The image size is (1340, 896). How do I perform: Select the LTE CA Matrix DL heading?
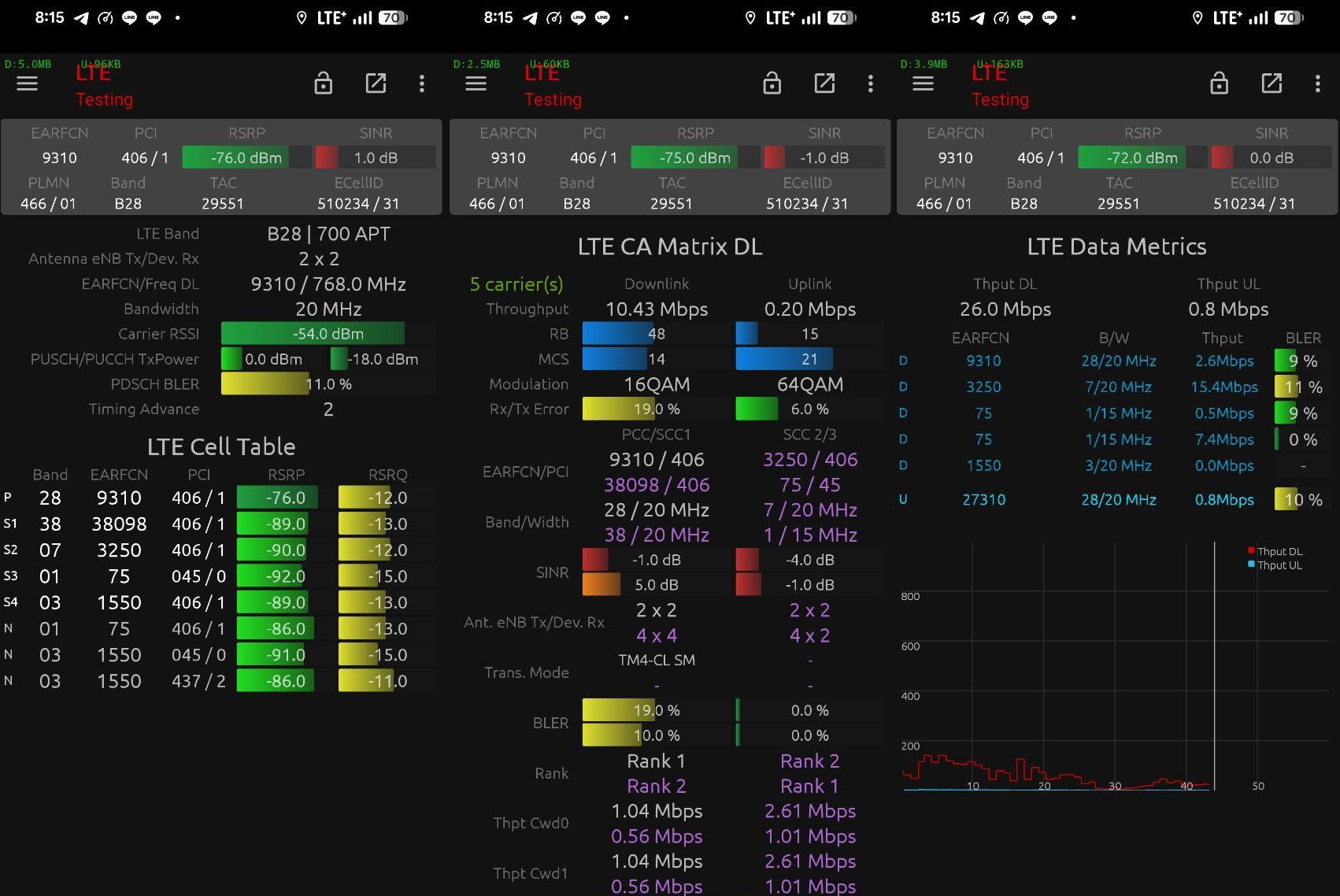pyautogui.click(x=669, y=247)
